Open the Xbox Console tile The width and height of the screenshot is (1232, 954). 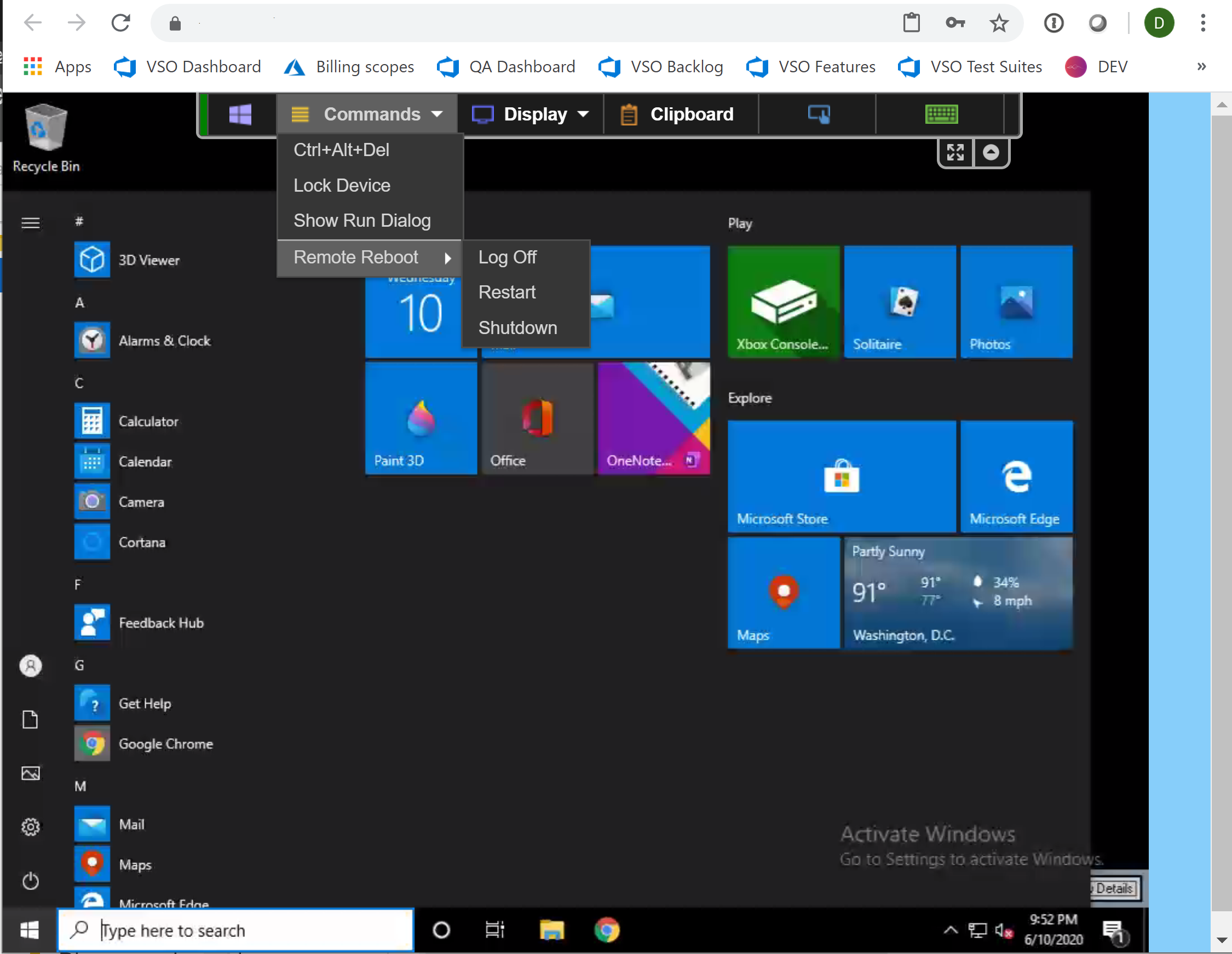click(x=782, y=301)
